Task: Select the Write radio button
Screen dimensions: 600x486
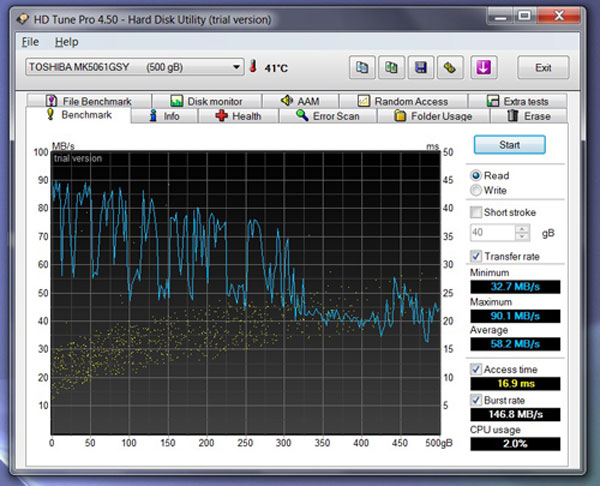Action: (476, 190)
